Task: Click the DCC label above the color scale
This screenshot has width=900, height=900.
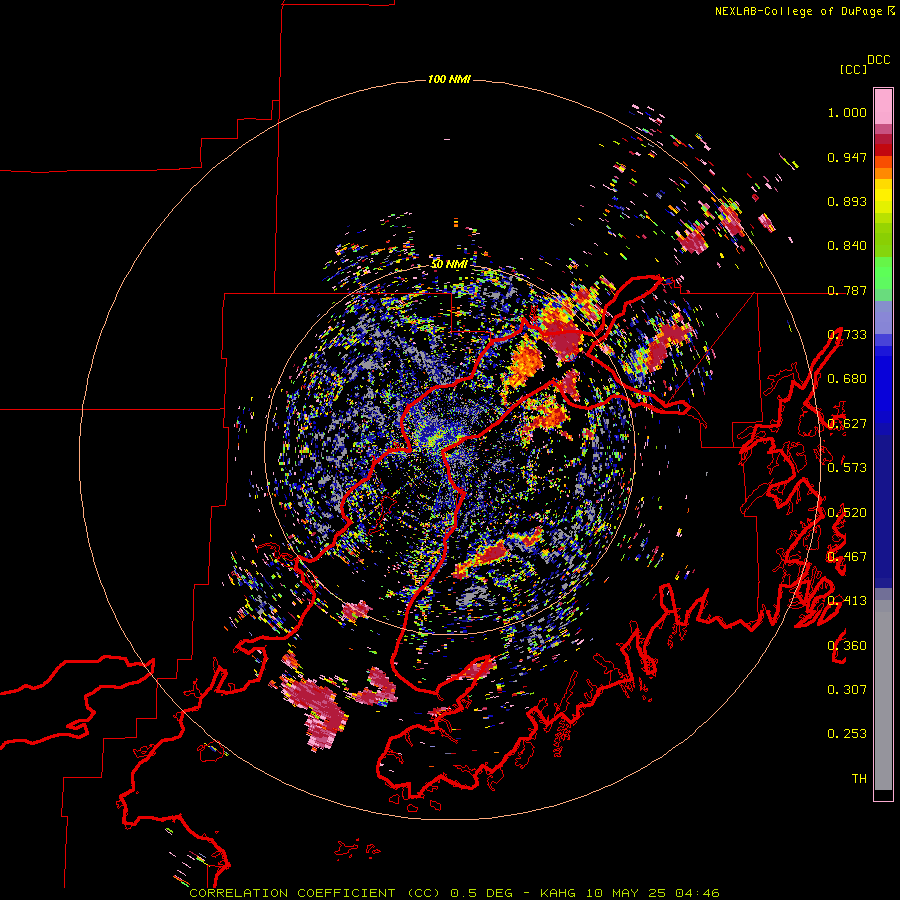Action: (x=879, y=60)
